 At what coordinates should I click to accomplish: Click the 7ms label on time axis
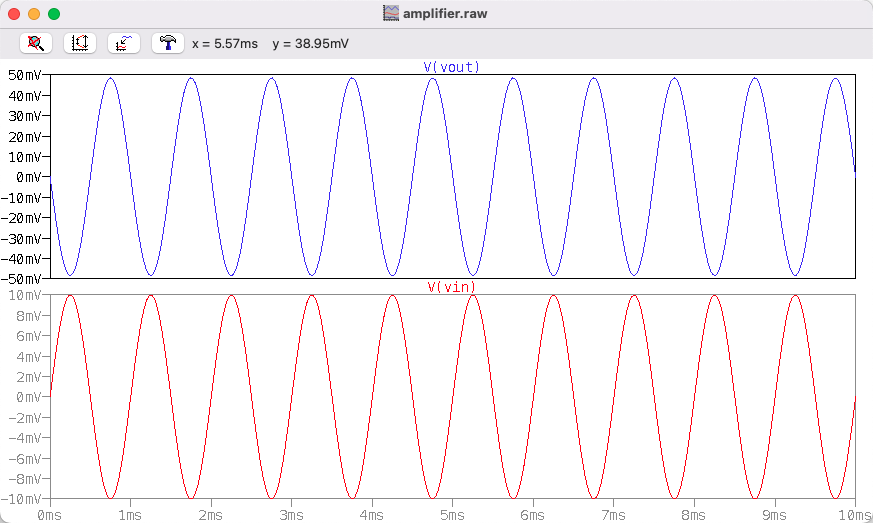coord(613,515)
